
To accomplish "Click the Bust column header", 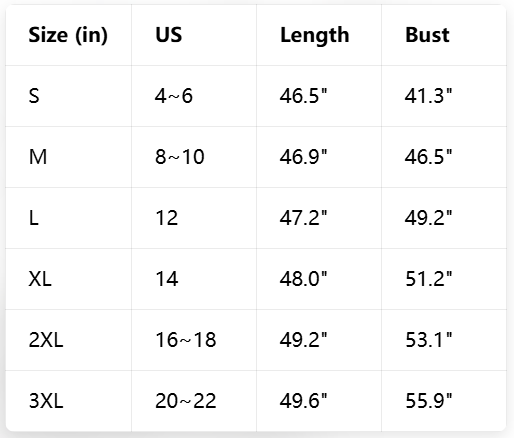I will click(427, 35).
